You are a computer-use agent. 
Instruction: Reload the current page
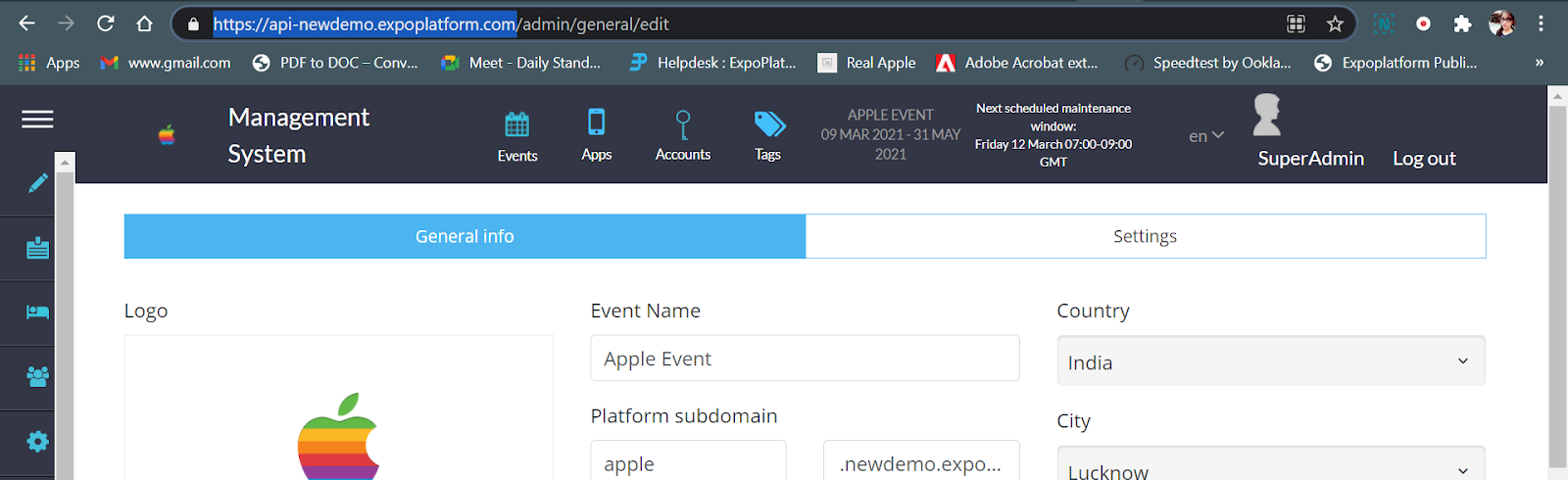click(105, 24)
